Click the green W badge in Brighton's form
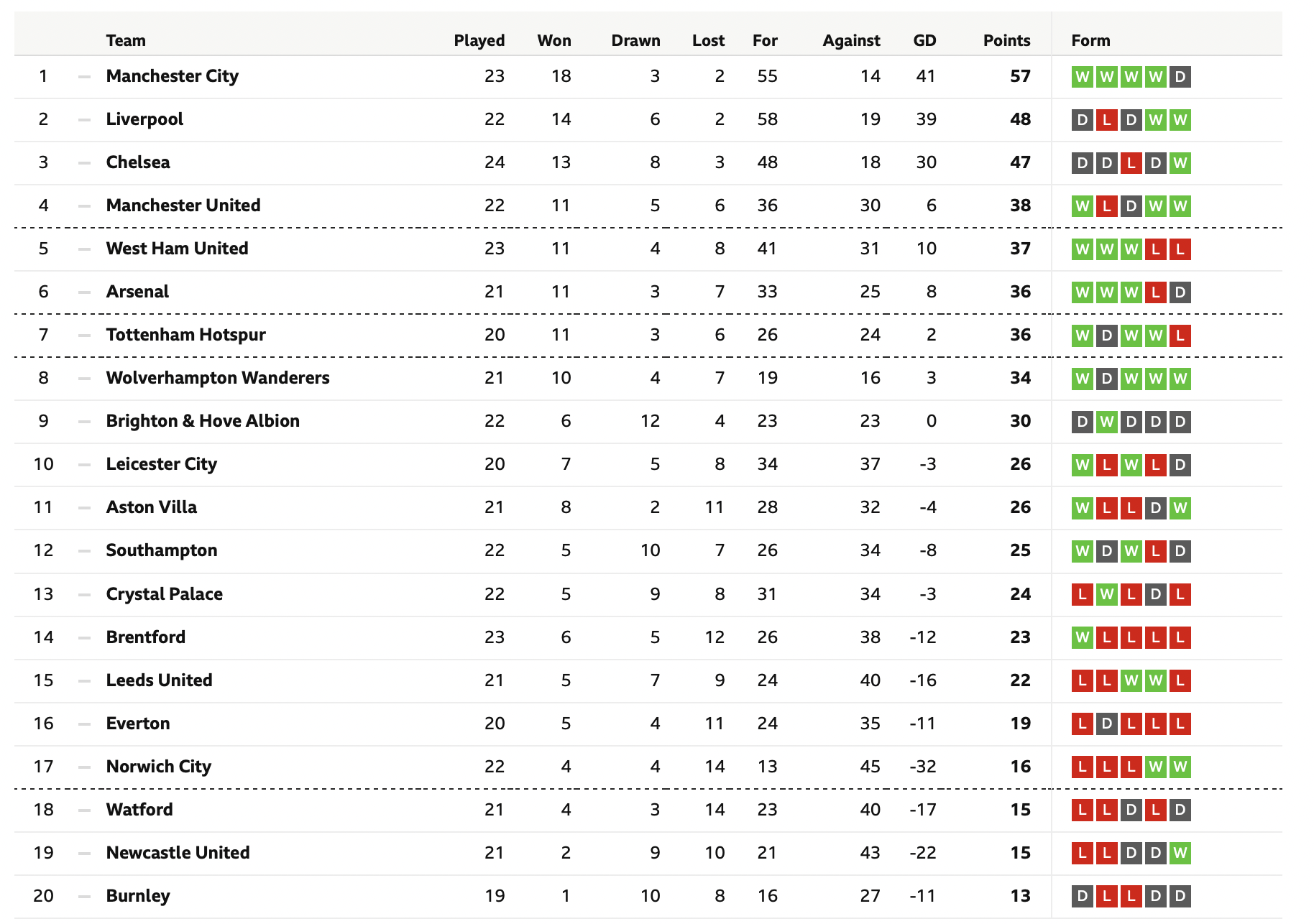Screen dimensions: 1314x924 point(1106,421)
